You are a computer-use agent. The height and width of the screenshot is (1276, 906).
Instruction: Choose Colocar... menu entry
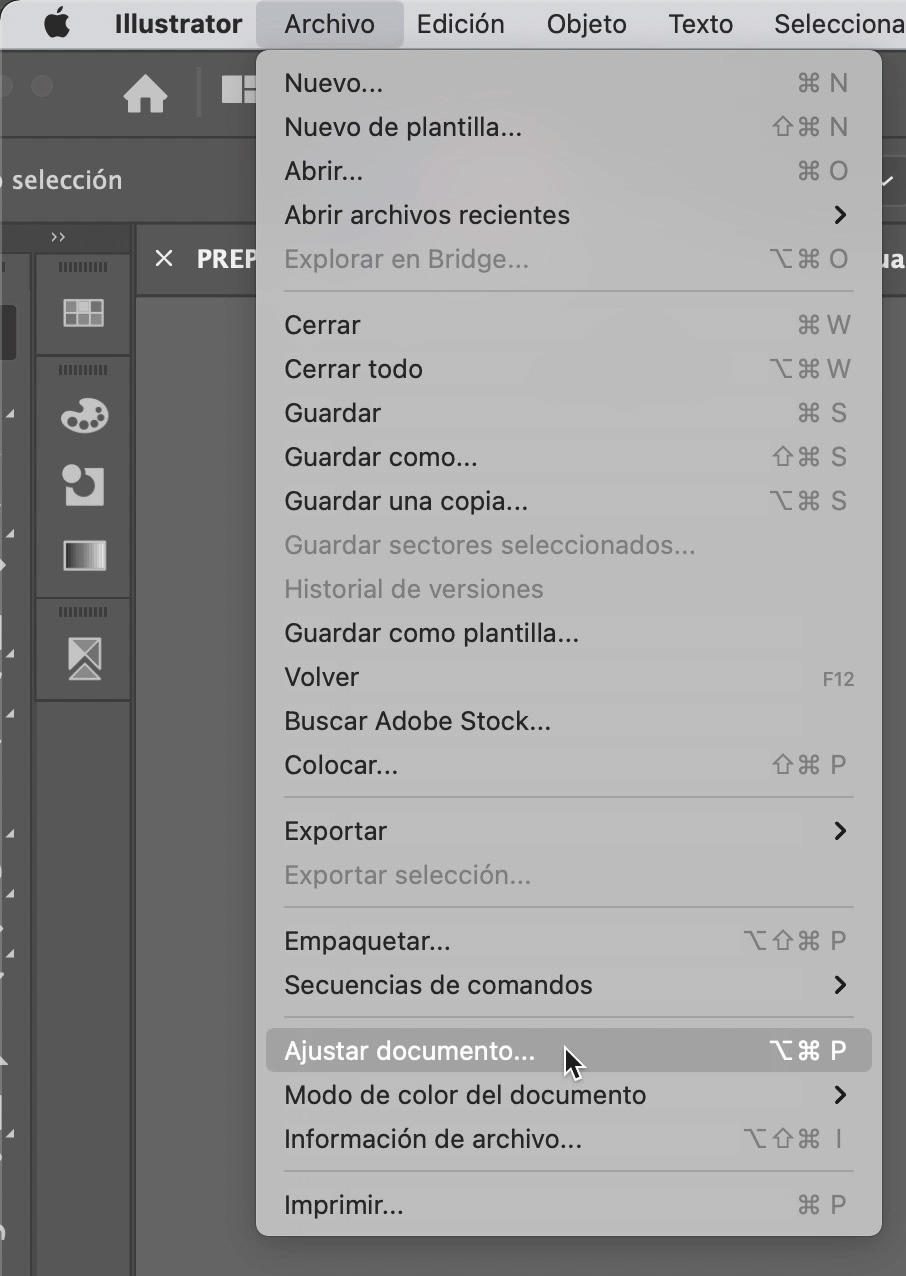click(x=569, y=765)
